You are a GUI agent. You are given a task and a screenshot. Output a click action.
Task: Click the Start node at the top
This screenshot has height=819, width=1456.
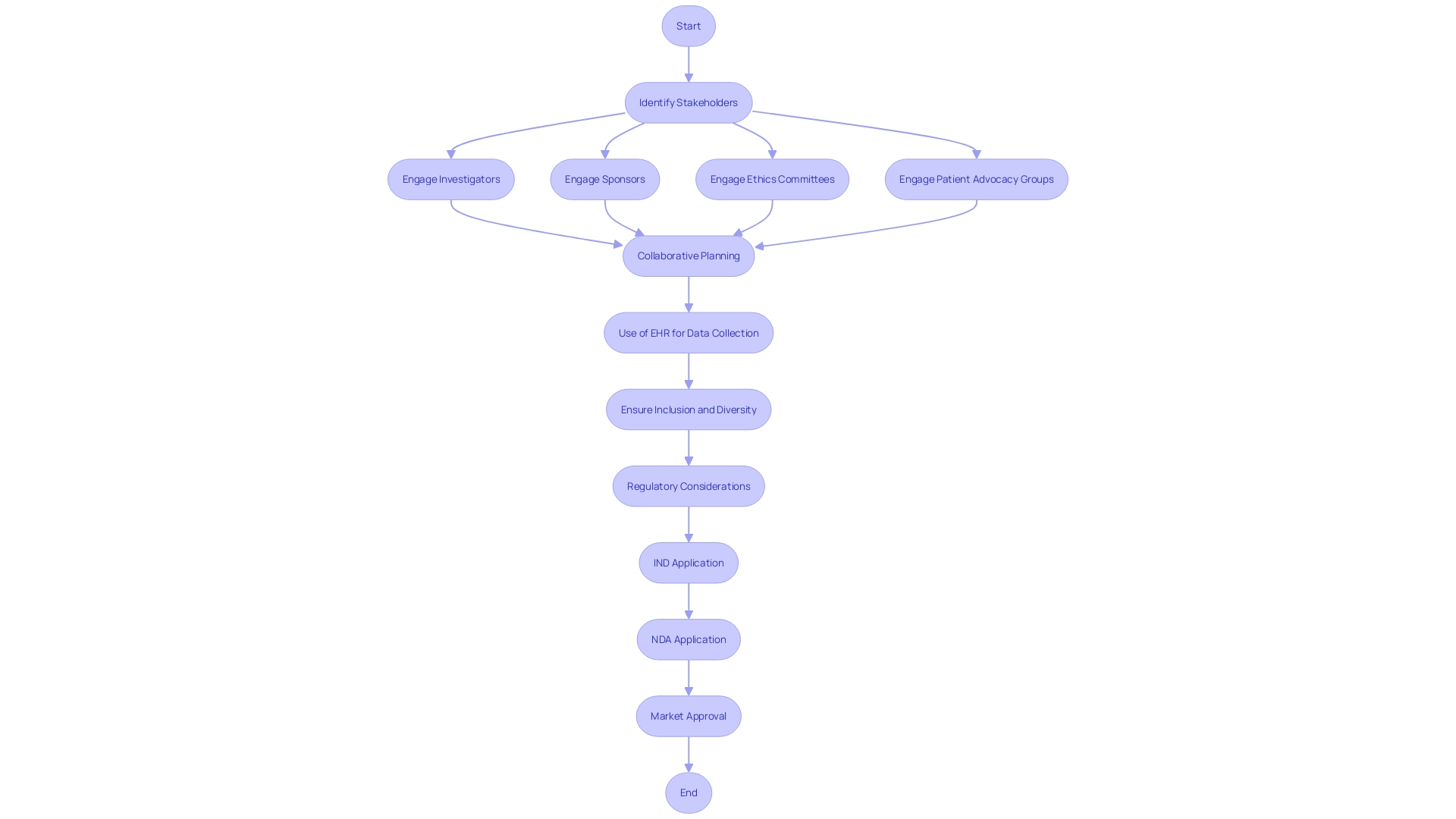click(x=688, y=25)
